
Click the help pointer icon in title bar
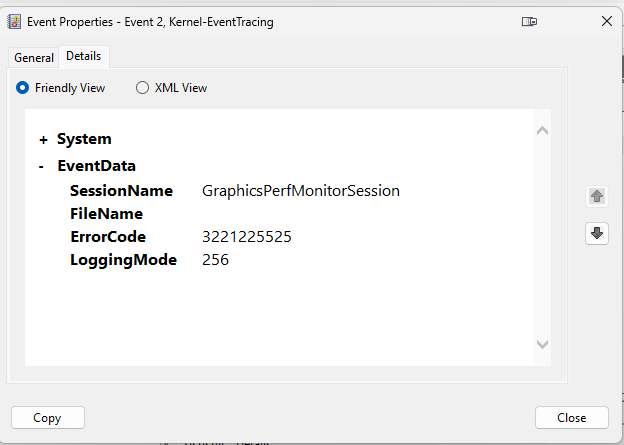[529, 21]
